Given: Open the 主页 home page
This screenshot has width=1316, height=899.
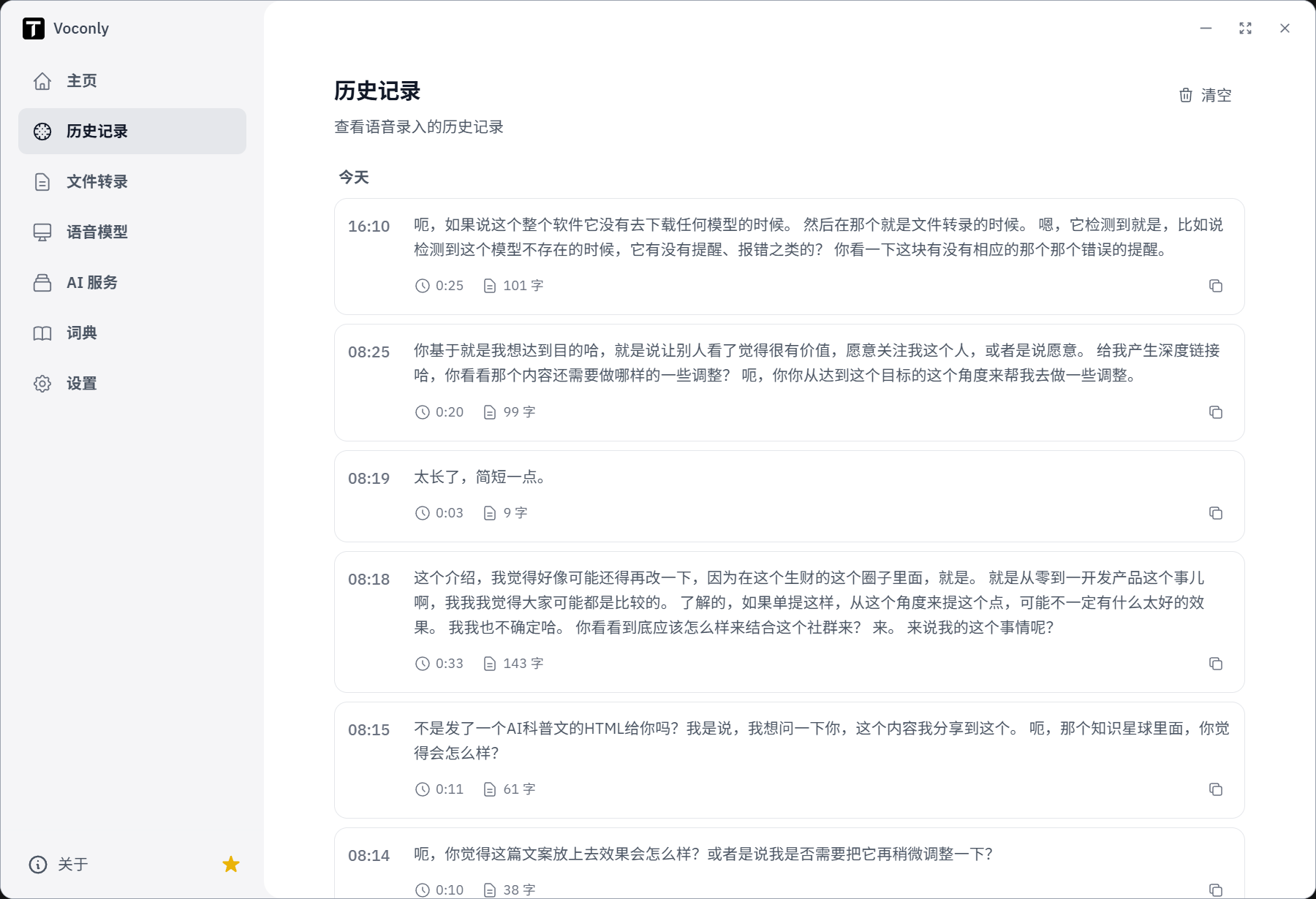Looking at the screenshot, I should 132,80.
